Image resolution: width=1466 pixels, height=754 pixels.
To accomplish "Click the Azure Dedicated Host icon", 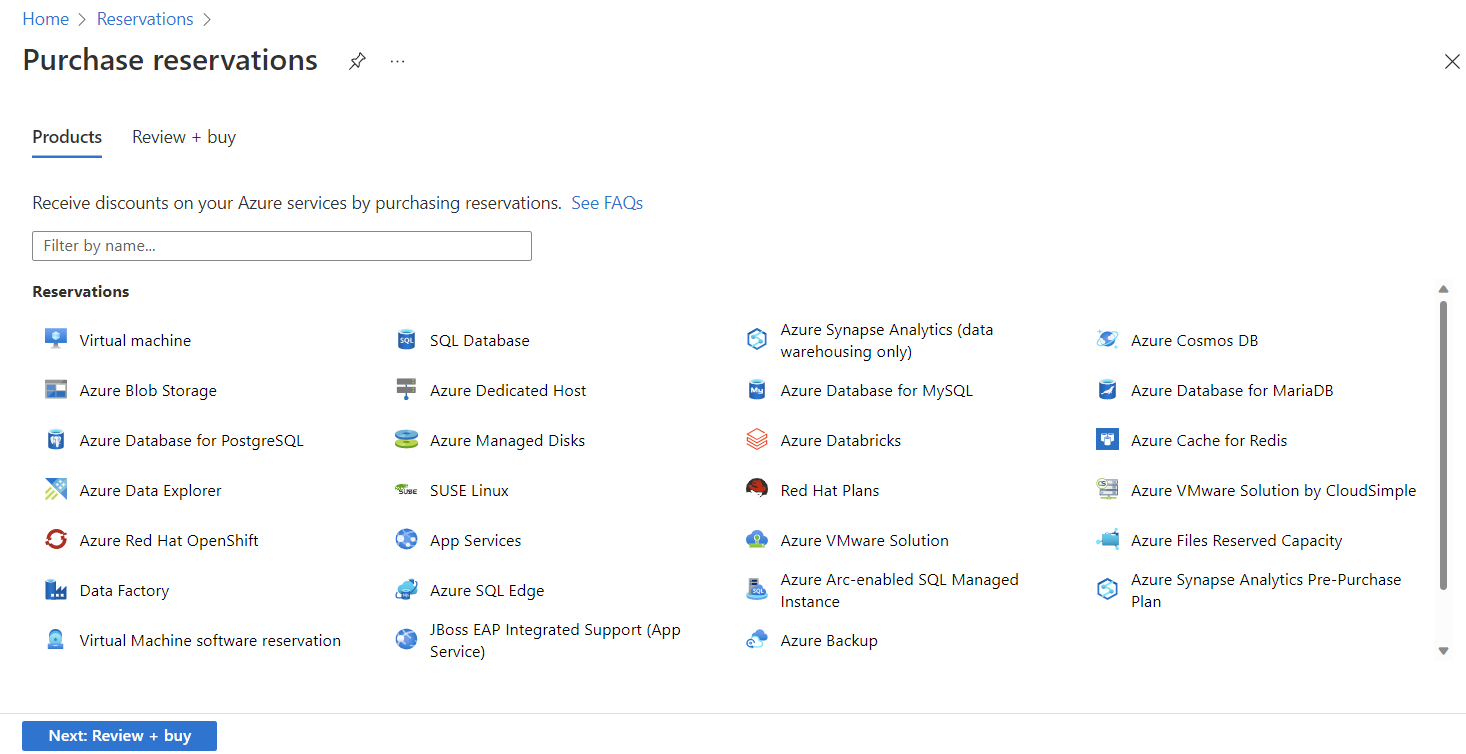I will 406,390.
